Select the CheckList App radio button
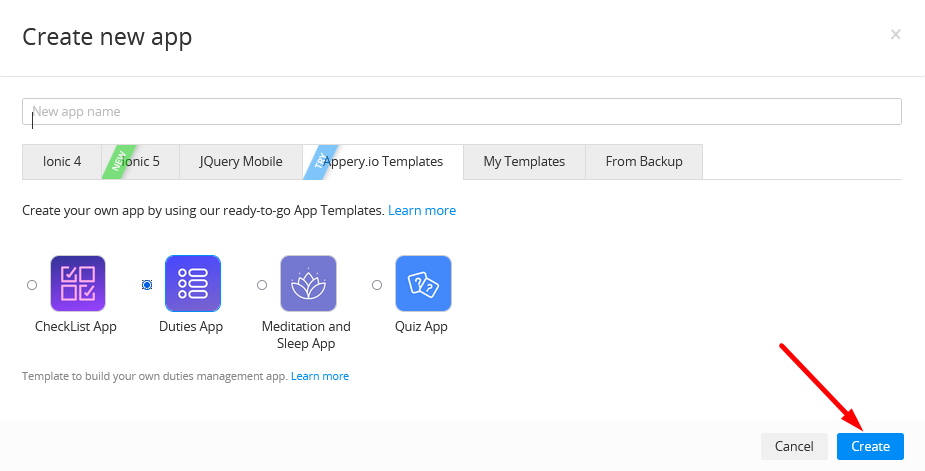This screenshot has width=925, height=471. pos(32,285)
